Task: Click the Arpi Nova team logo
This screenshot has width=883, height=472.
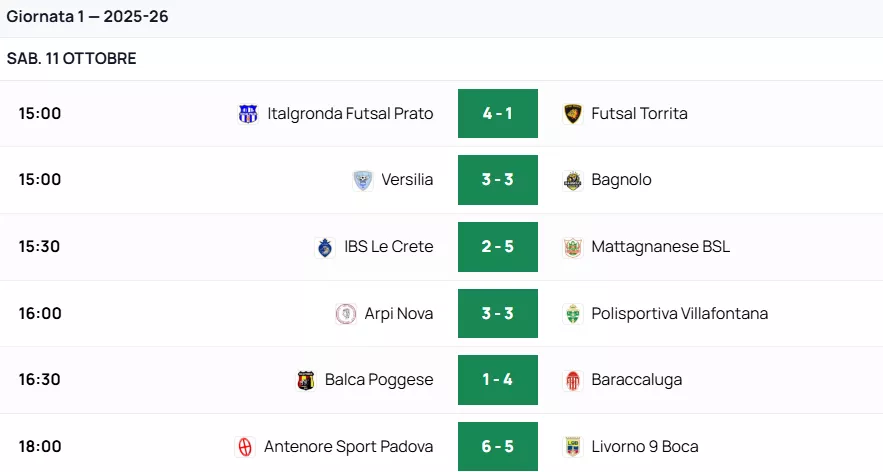Action: [346, 314]
